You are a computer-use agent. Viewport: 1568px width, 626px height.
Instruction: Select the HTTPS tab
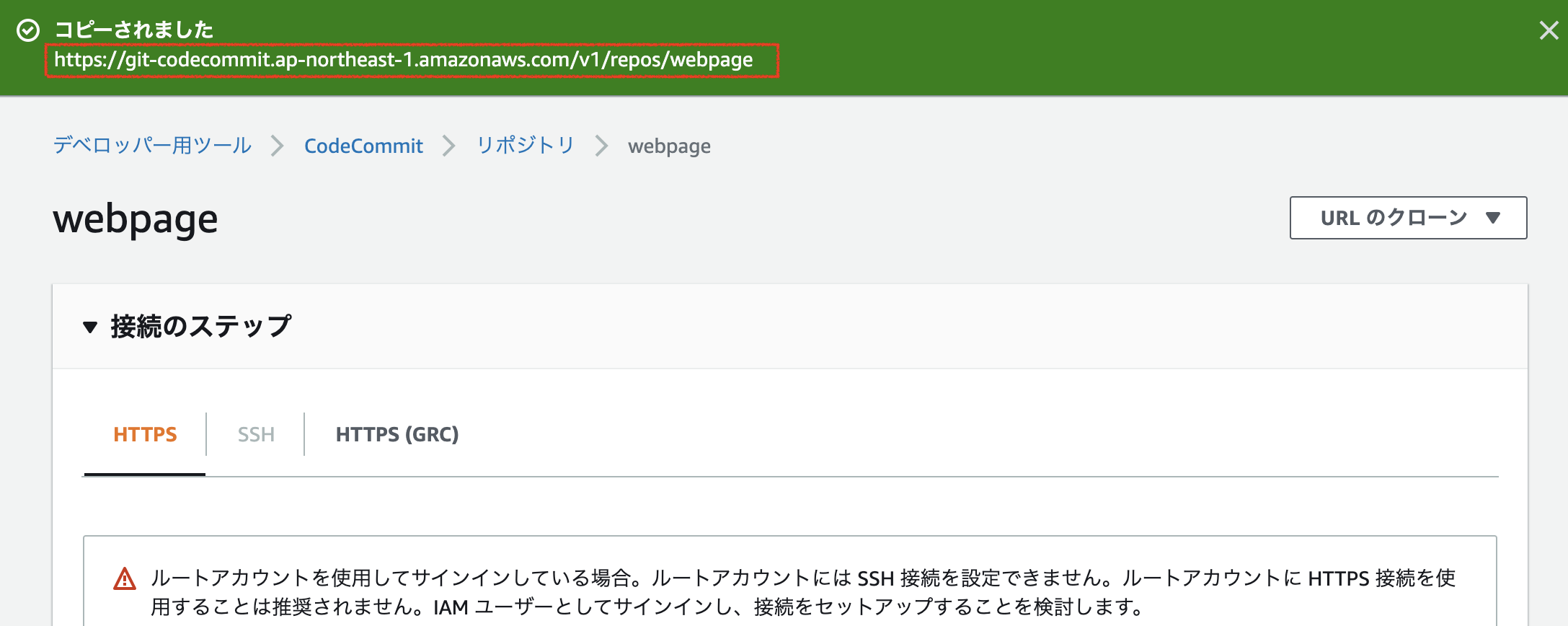tap(145, 434)
